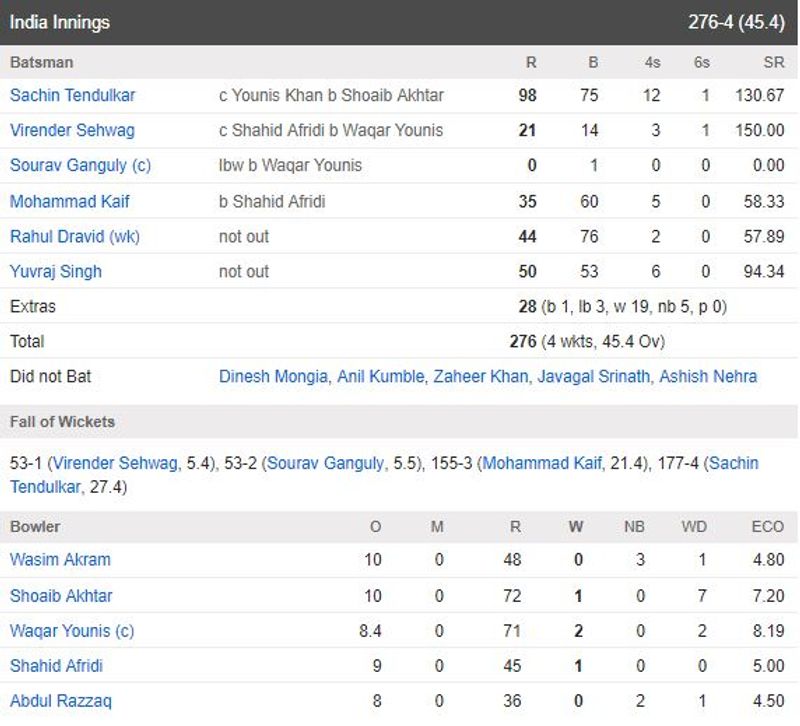The height and width of the screenshot is (726, 800).
Task: Click the India Innings header bar
Action: pyautogui.click(x=300, y=22)
